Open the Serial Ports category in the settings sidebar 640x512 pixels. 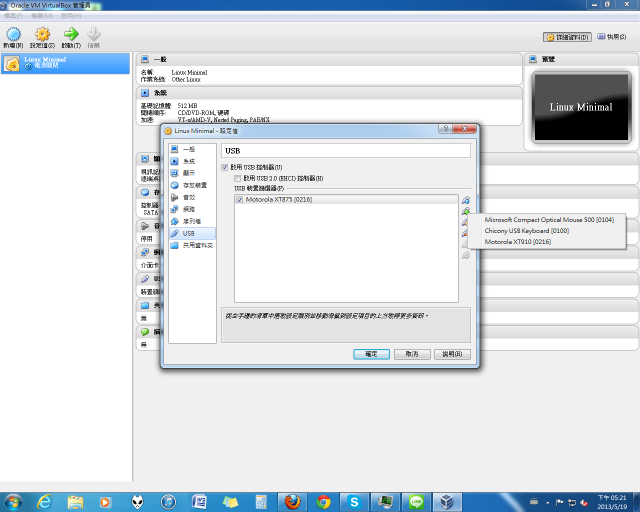coord(192,221)
